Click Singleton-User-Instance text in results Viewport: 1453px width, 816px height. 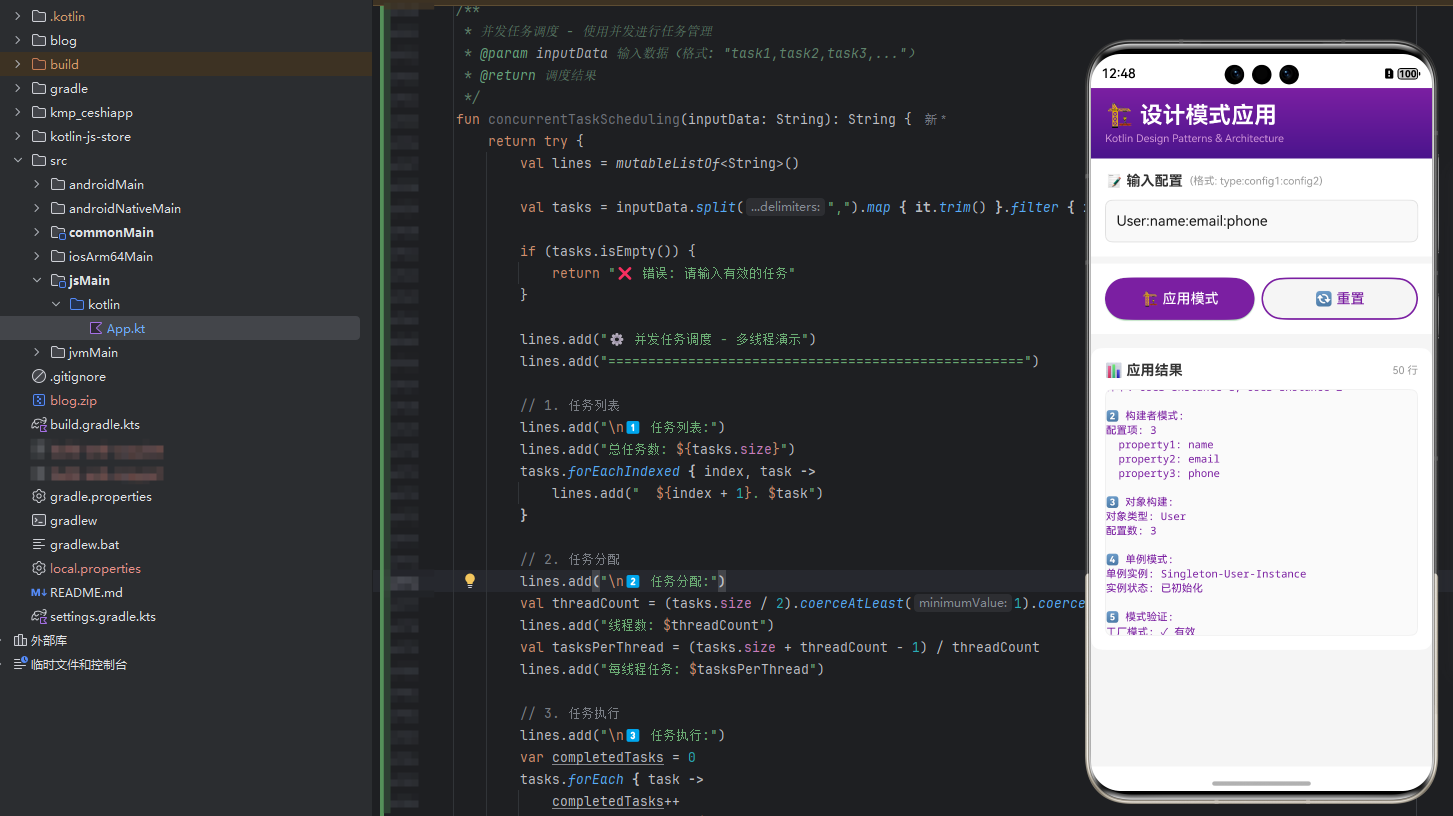click(x=1233, y=574)
